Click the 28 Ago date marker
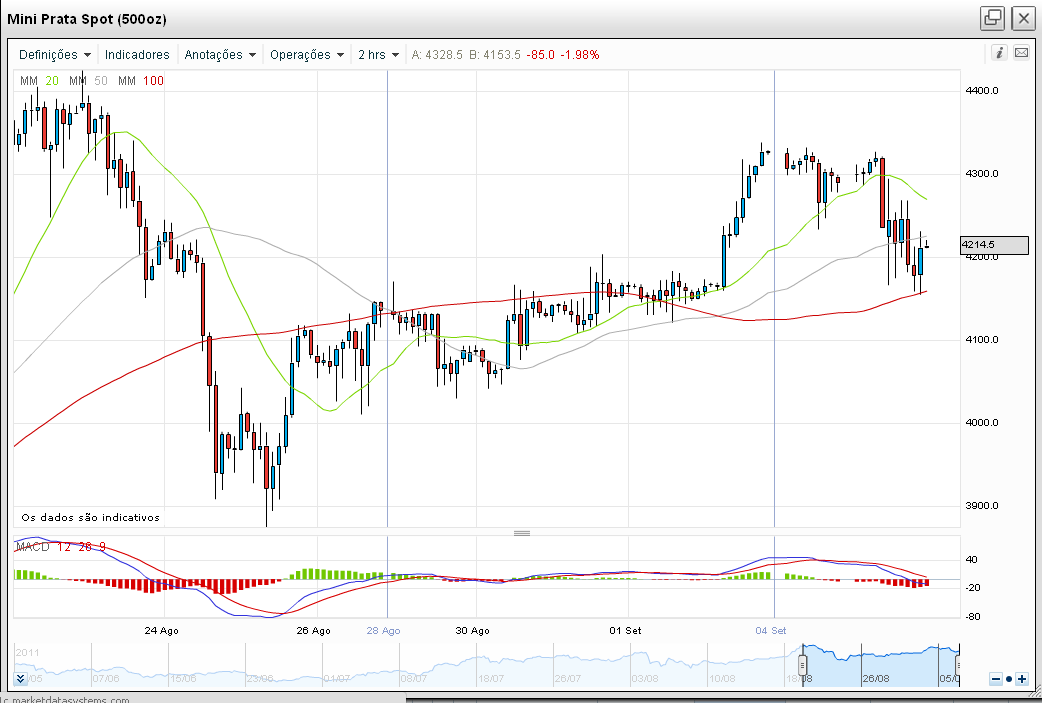This screenshot has width=1042, height=703. (x=383, y=631)
